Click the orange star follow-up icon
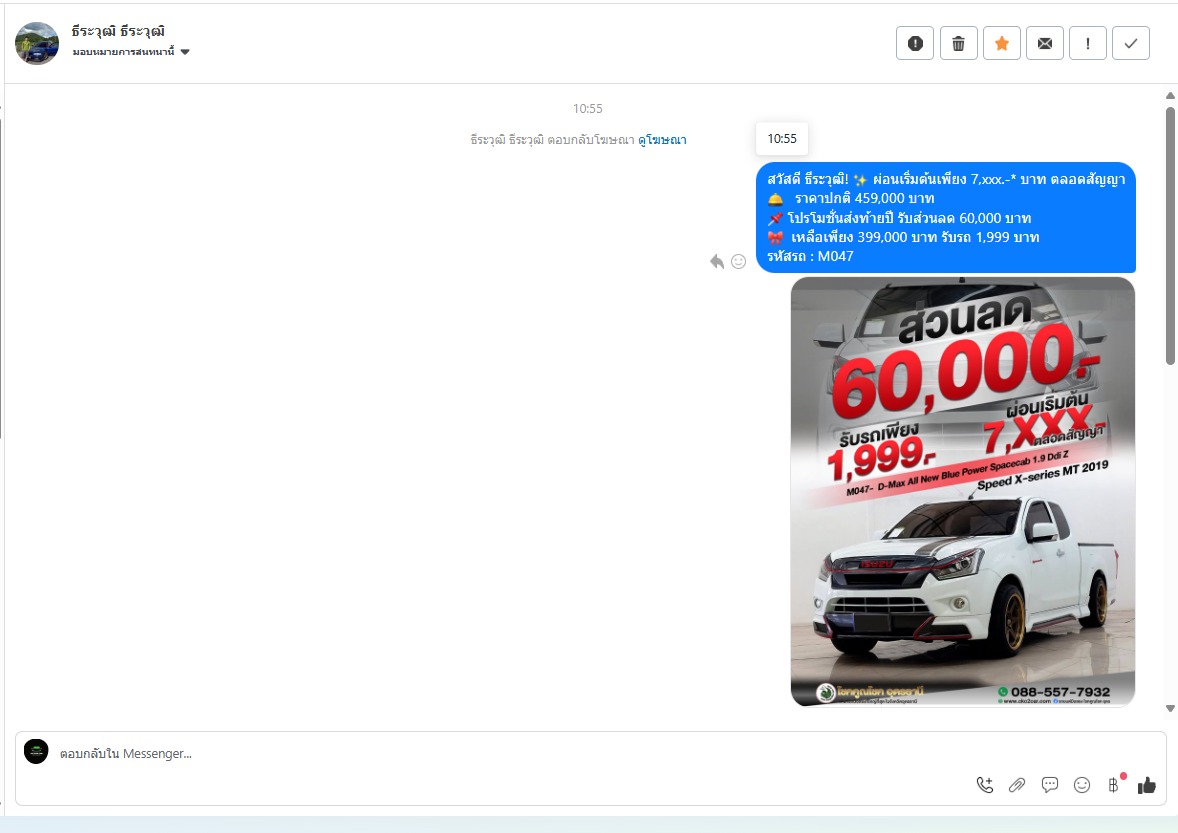Screen dimensions: 1178x833 pos(1001,43)
